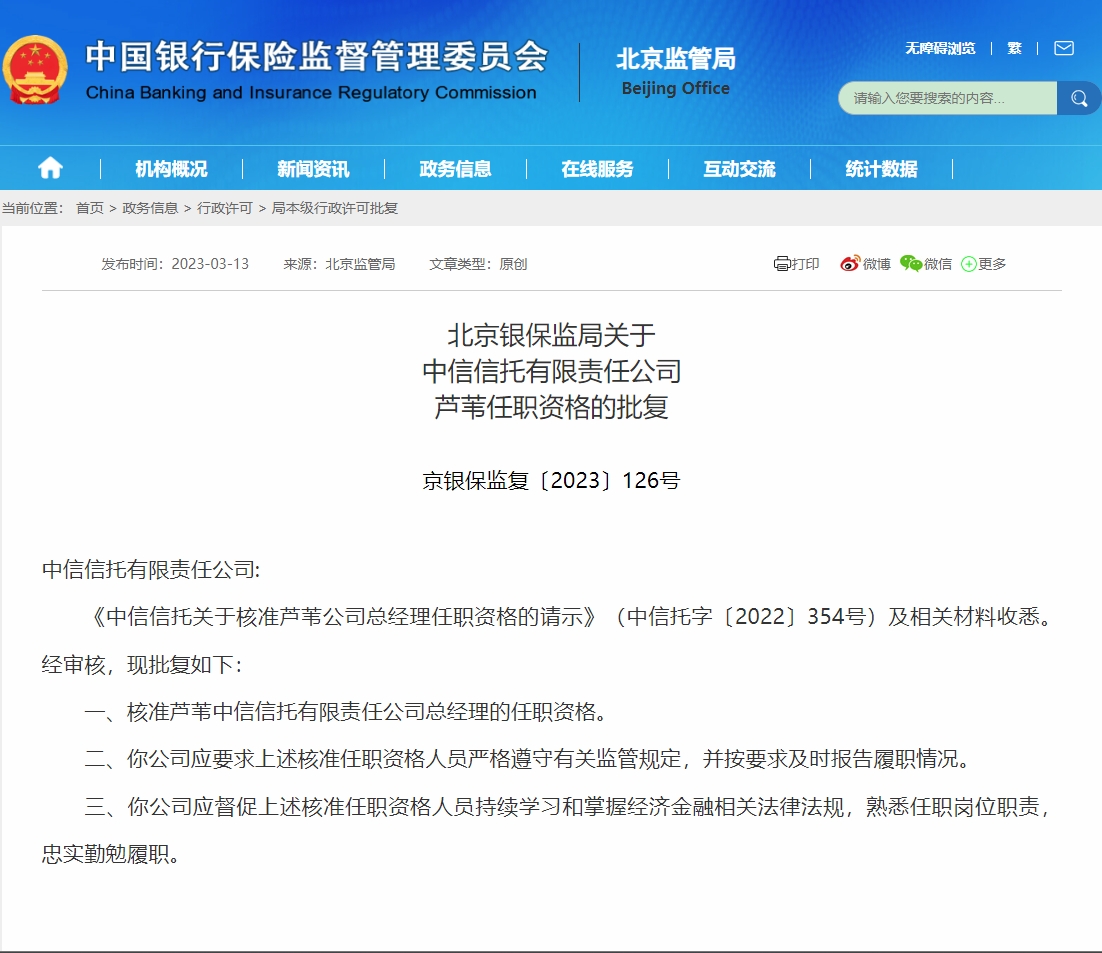Image resolution: width=1102 pixels, height=953 pixels.
Task: Focus the search input field
Action: (x=947, y=98)
